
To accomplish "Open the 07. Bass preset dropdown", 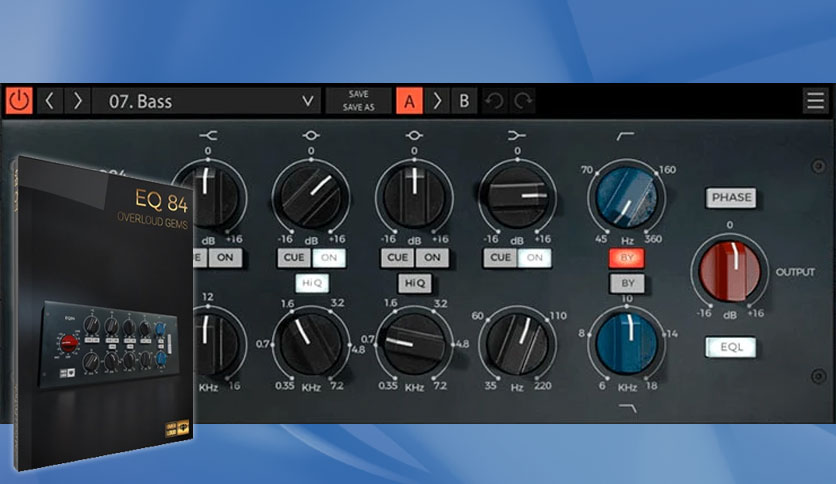I will [x=207, y=101].
